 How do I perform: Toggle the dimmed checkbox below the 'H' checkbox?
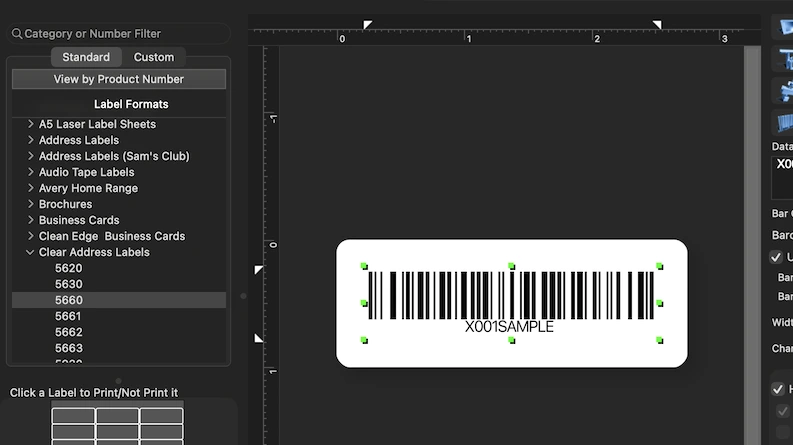point(782,411)
